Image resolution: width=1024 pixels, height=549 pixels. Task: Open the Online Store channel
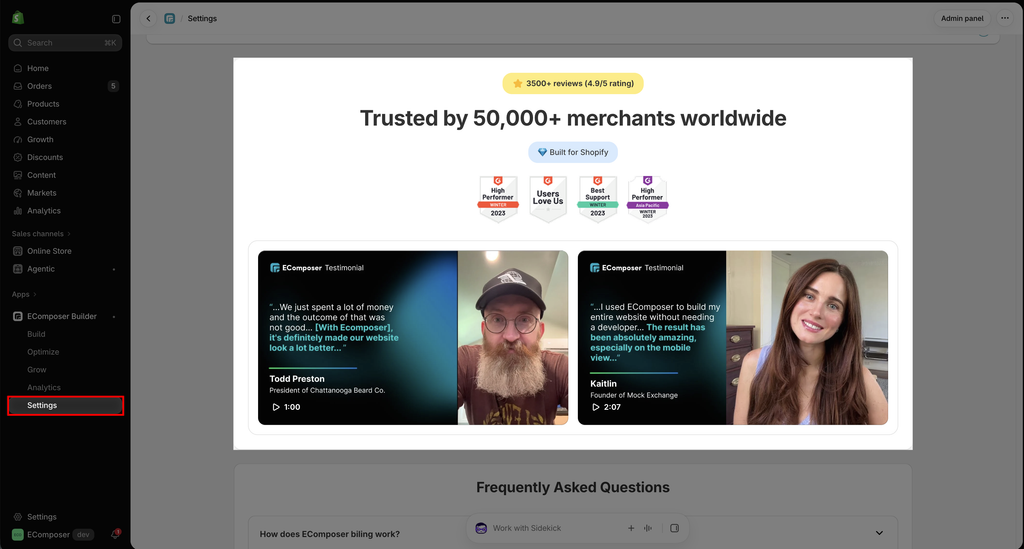pos(49,251)
